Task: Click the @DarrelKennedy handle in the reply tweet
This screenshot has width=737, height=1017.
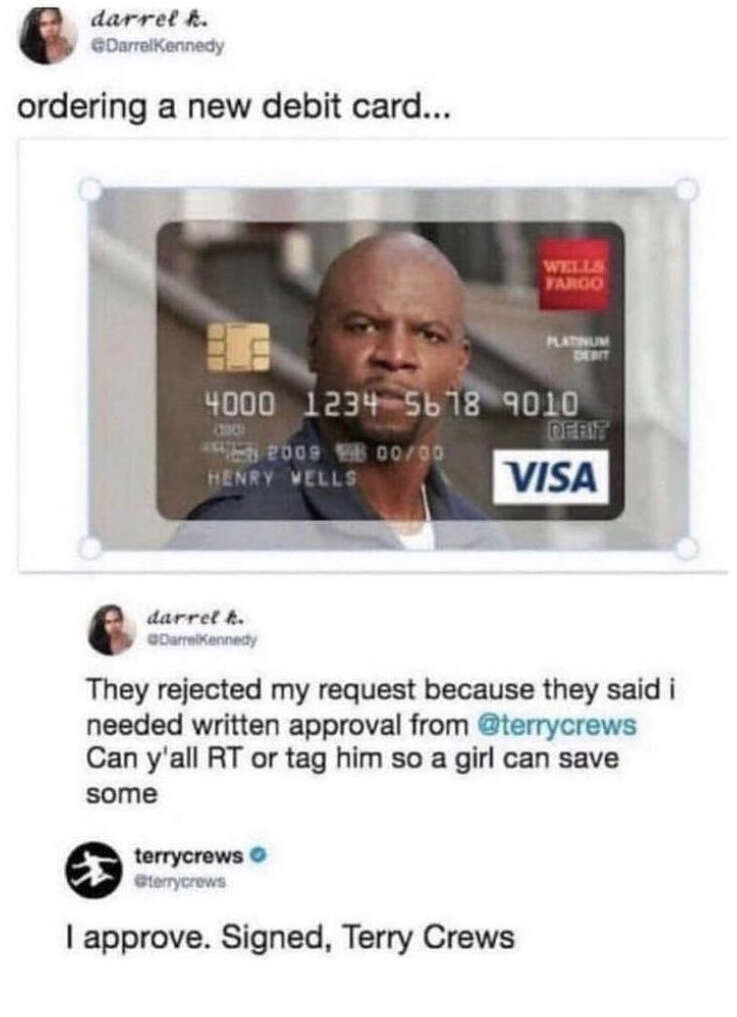Action: coord(202,640)
